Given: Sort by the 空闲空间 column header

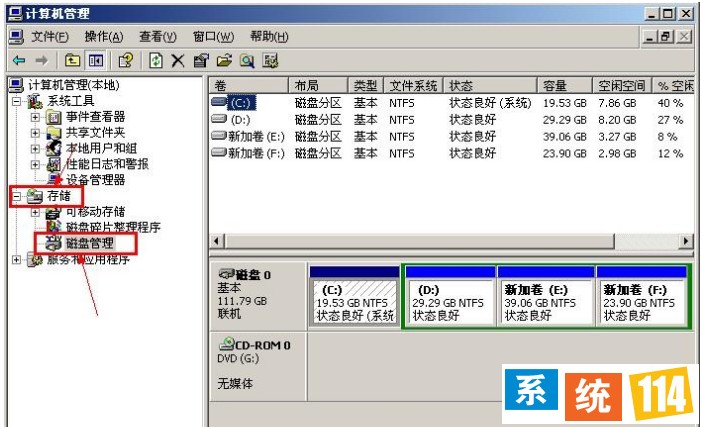Looking at the screenshot, I should [622, 85].
